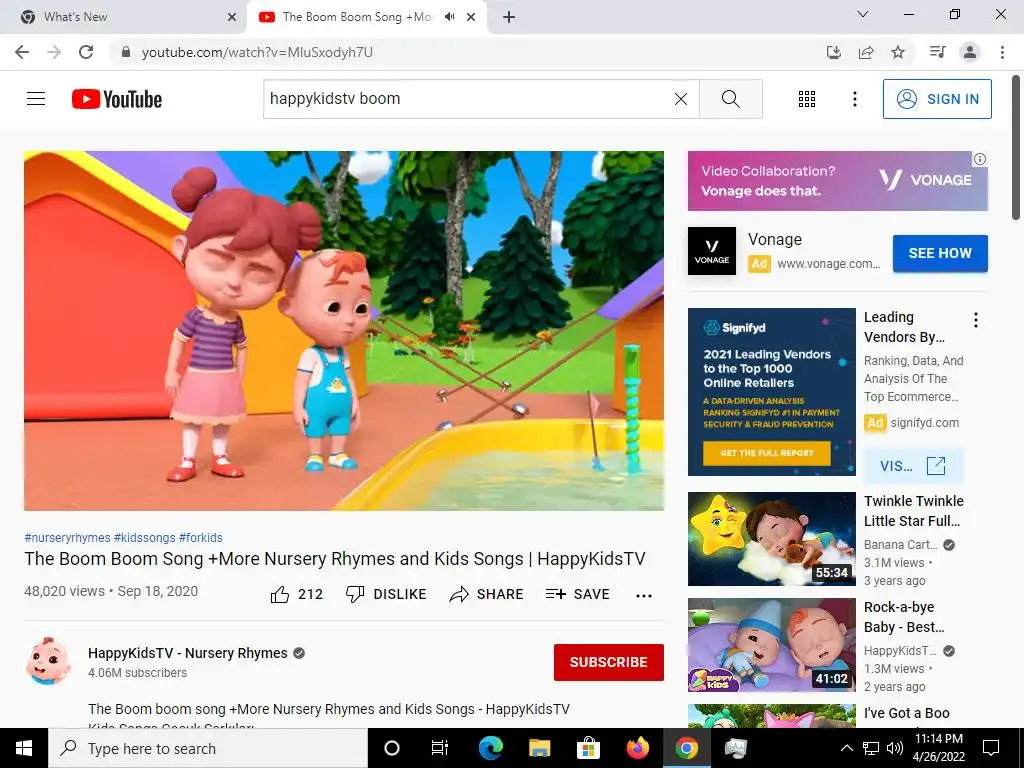
Task: Click the #forkids hashtag
Action: pyautogui.click(x=200, y=537)
